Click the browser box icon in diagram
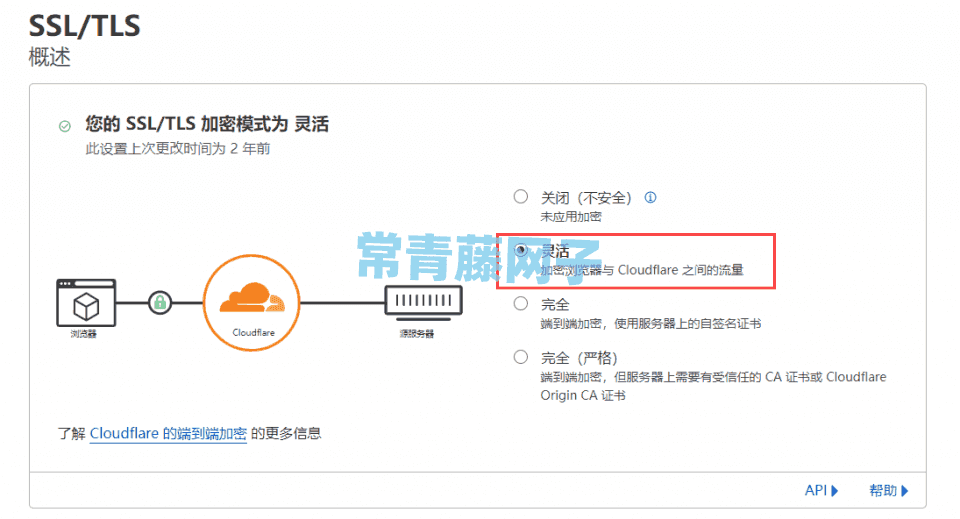960x519 pixels. 86,303
